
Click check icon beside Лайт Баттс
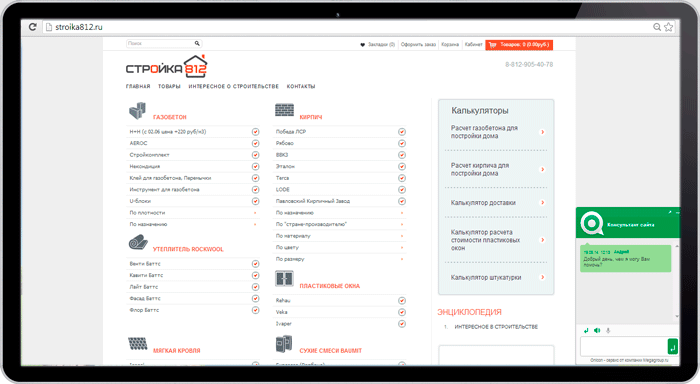click(255, 287)
